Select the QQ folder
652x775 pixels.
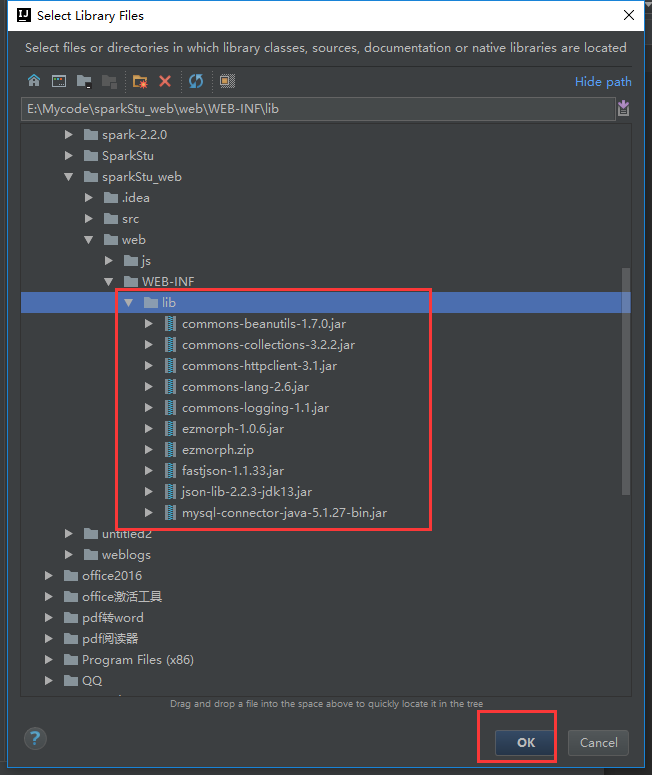[92, 681]
